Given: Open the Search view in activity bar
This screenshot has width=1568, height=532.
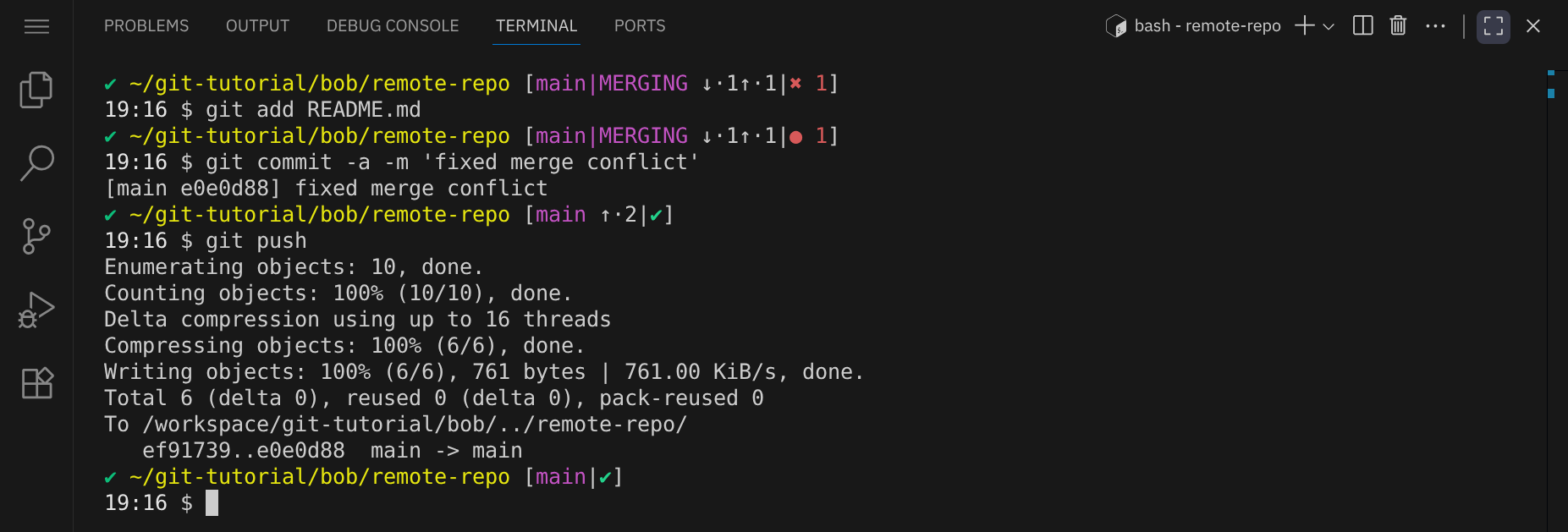Looking at the screenshot, I should click(36, 162).
